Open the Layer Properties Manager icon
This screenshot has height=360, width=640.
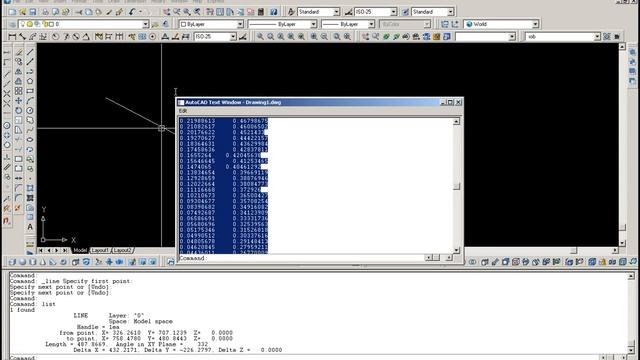coord(12,24)
